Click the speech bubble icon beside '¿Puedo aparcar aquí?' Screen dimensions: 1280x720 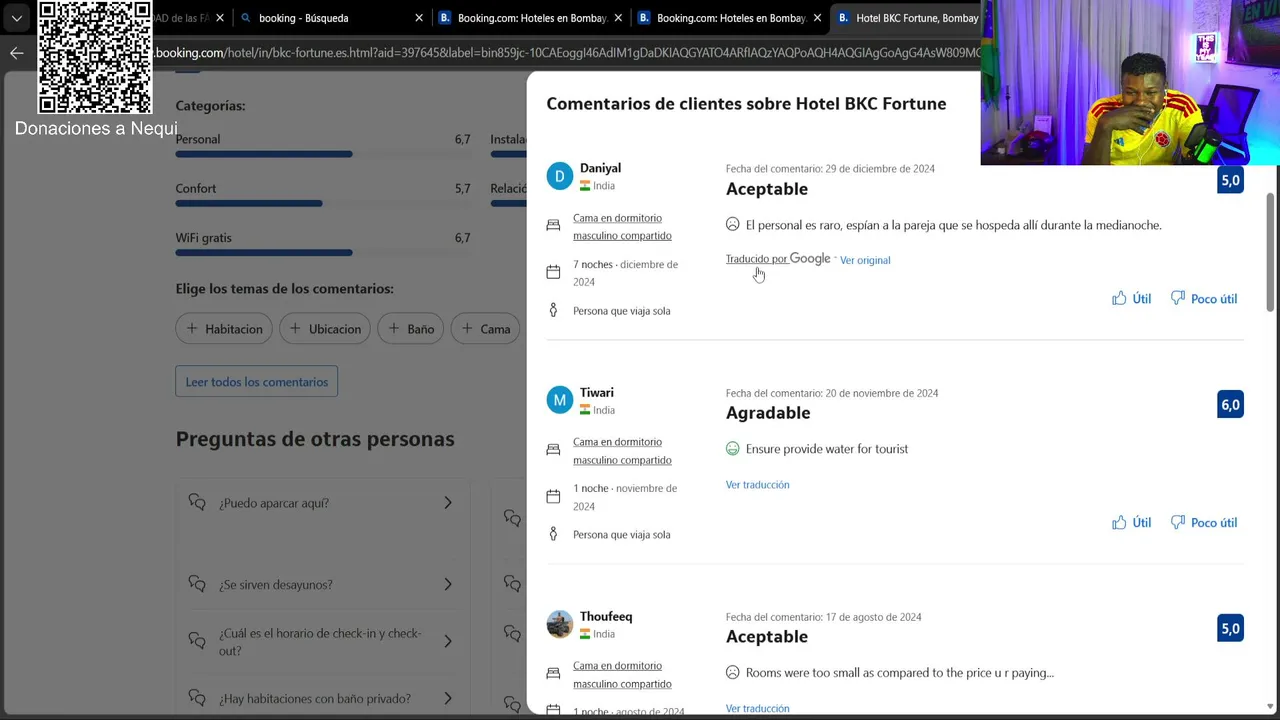click(197, 503)
